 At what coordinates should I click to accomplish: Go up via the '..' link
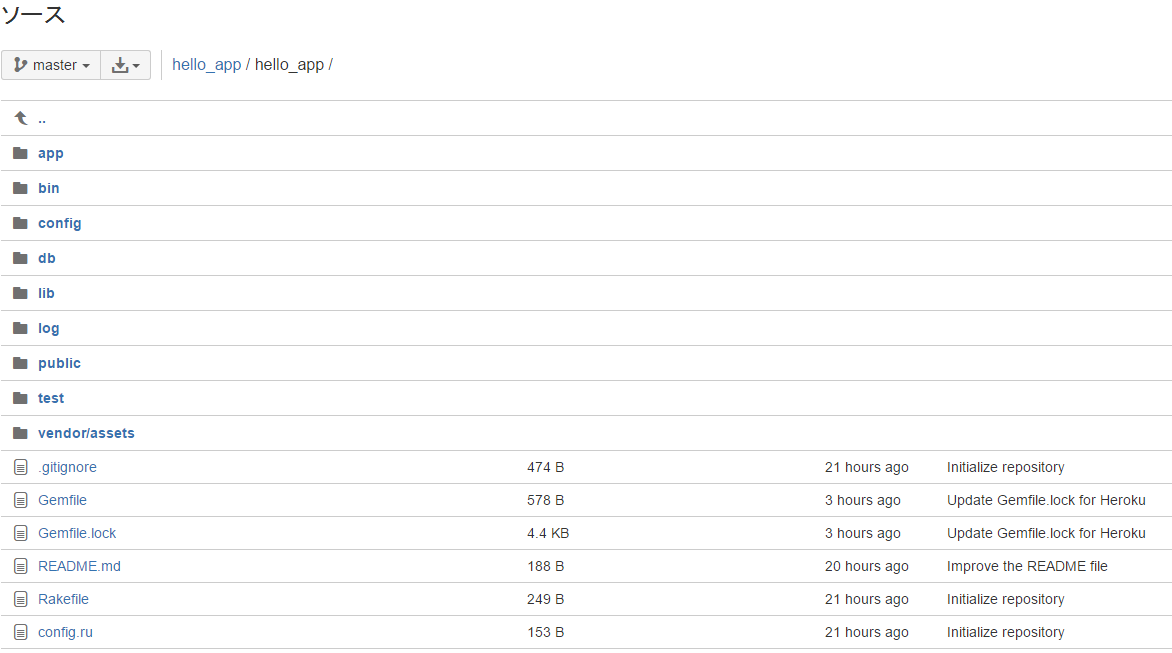coord(42,119)
